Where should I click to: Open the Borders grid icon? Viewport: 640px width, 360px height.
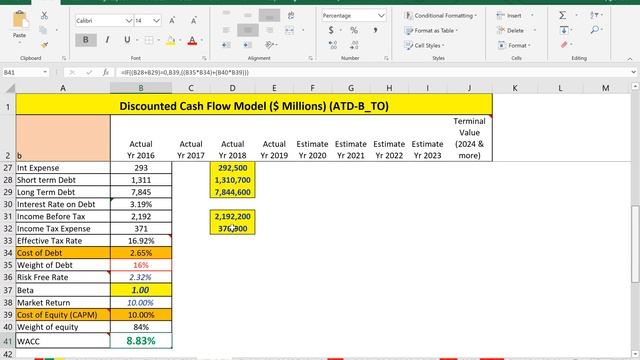[x=149, y=40]
